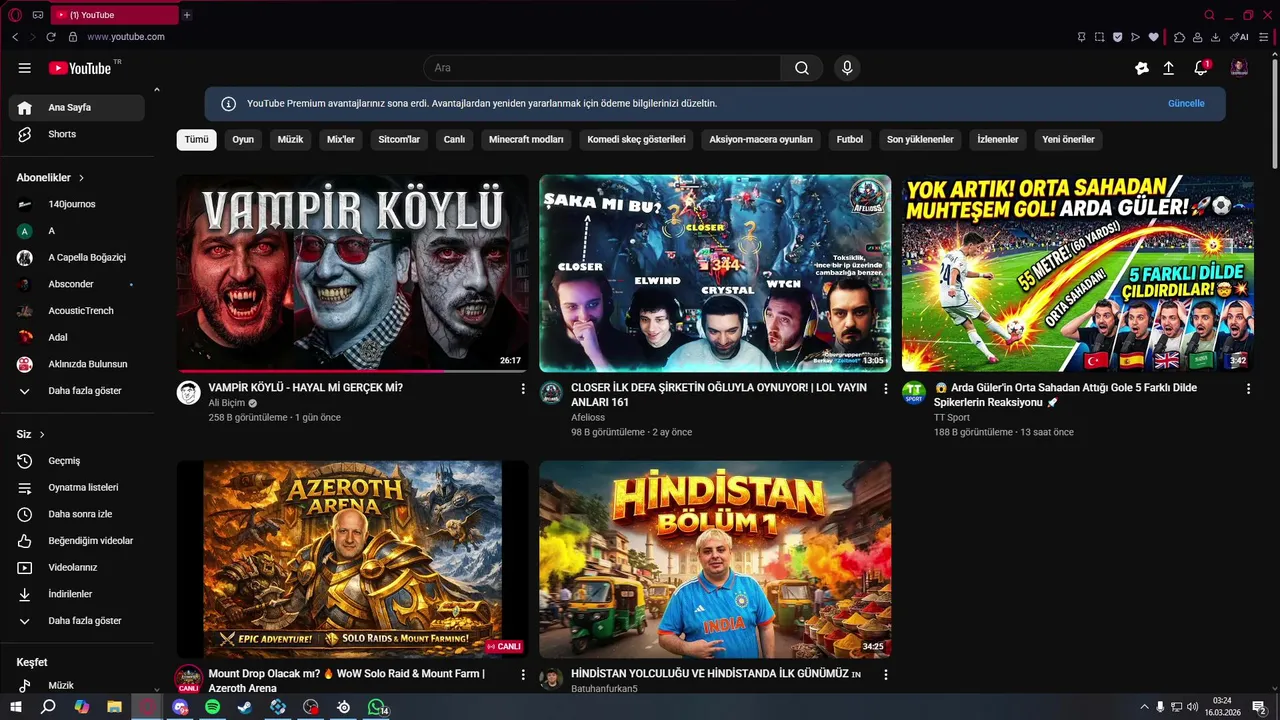This screenshot has height=720, width=1280.
Task: Open AcousticTrench subscription channel
Action: (77, 311)
